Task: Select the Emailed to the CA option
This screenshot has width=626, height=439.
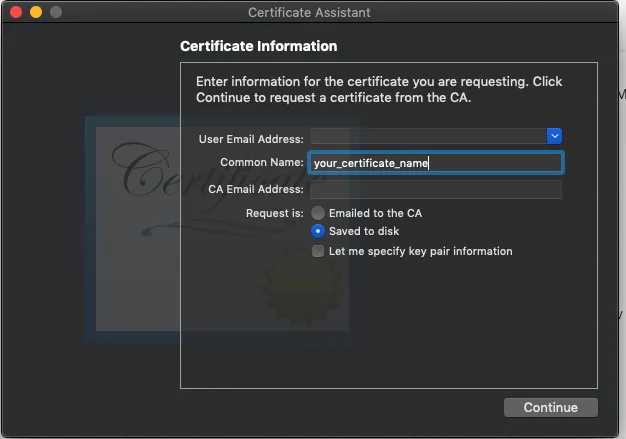Action: point(318,213)
